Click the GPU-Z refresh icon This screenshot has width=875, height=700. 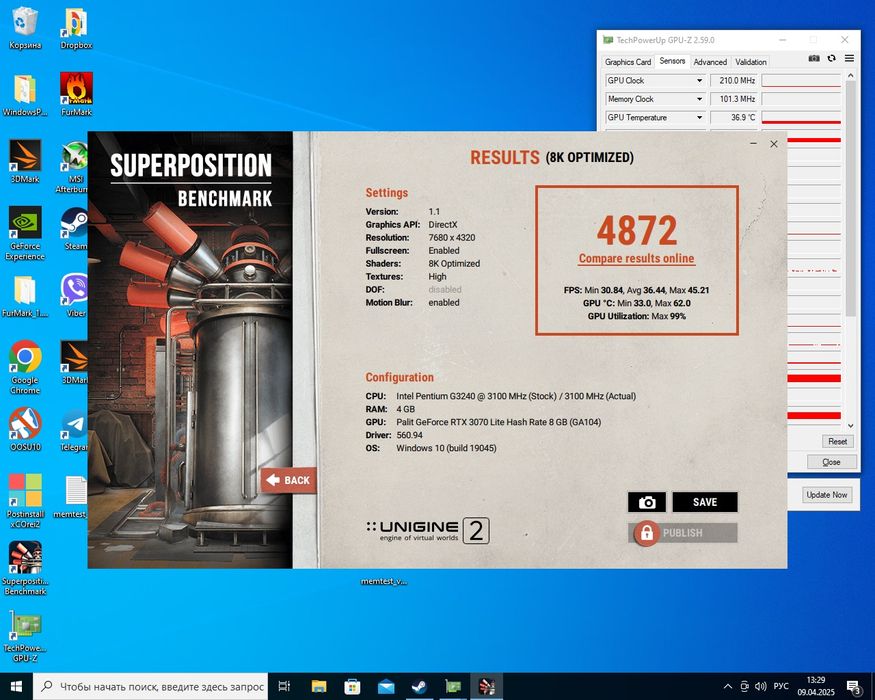[x=831, y=58]
